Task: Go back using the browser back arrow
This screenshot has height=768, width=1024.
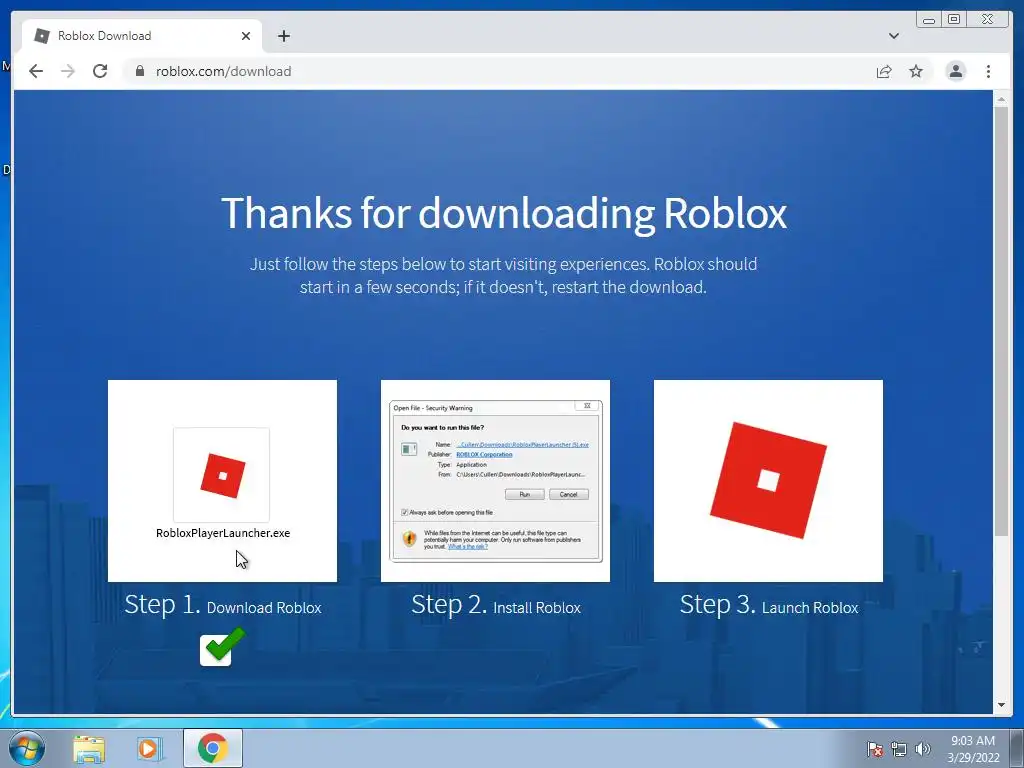Action: click(36, 71)
